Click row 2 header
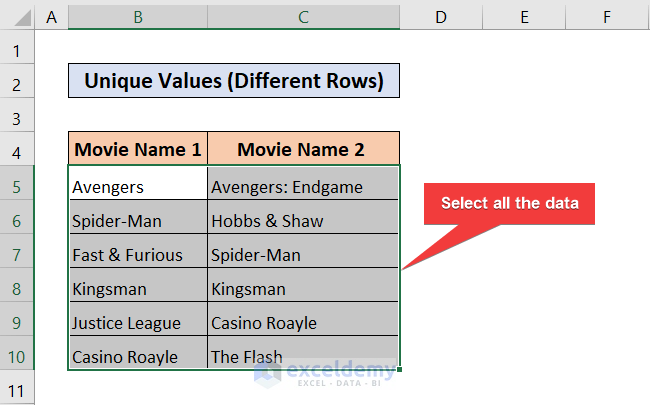This screenshot has width=650, height=405. [17, 83]
